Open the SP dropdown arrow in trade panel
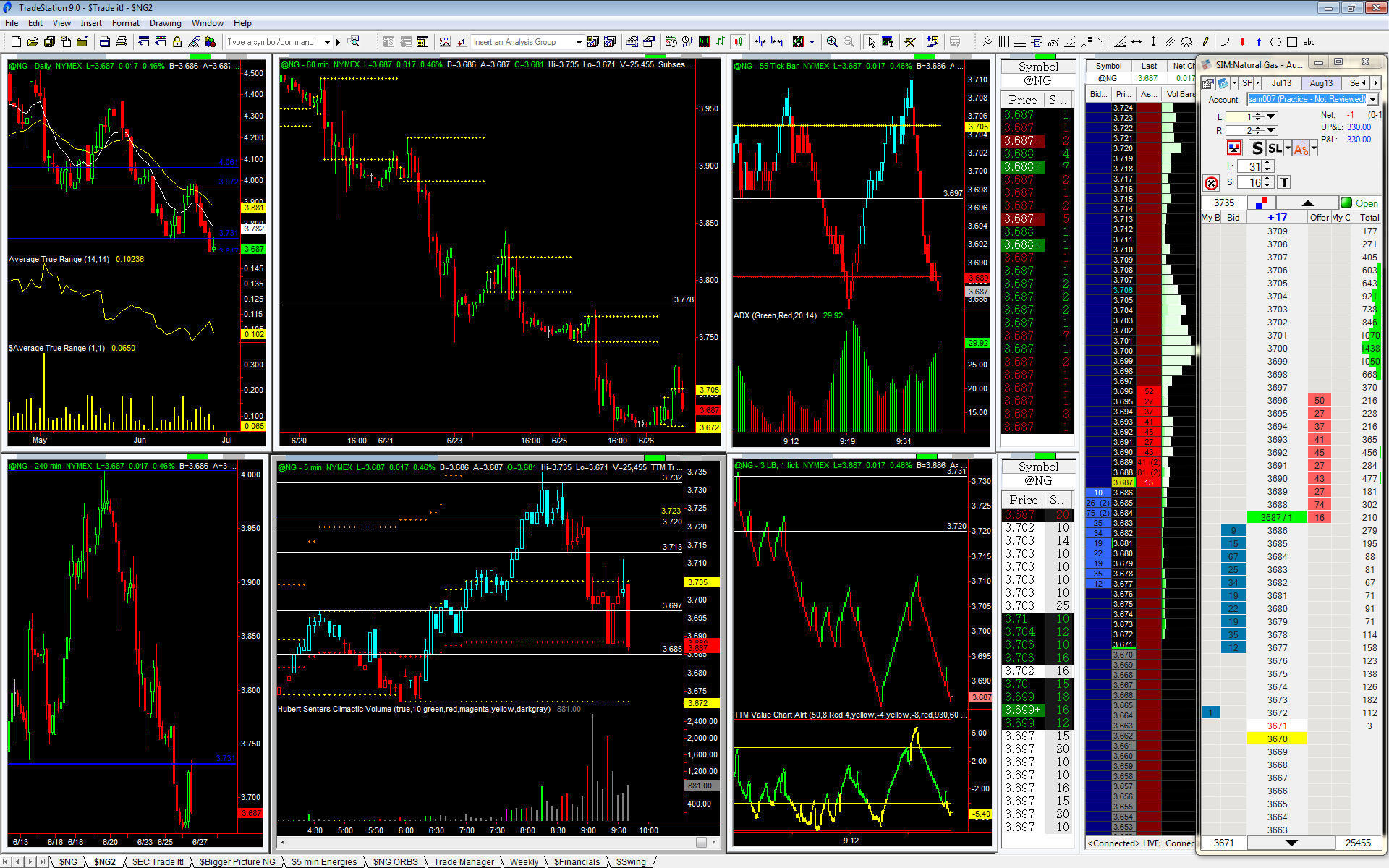Viewport: 1389px width, 868px height. coord(1257,83)
